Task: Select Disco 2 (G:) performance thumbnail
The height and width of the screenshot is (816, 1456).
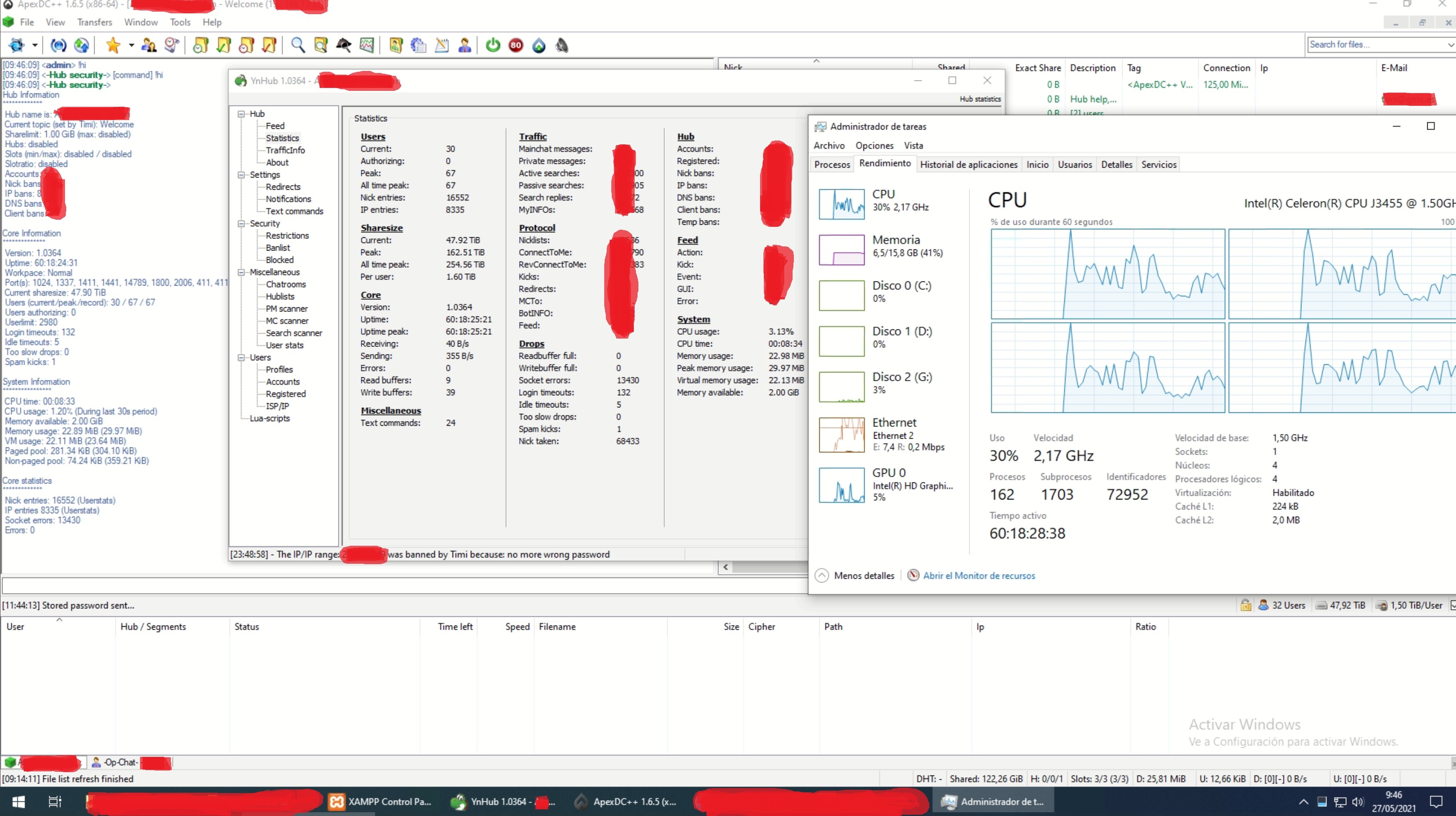Action: click(x=842, y=387)
